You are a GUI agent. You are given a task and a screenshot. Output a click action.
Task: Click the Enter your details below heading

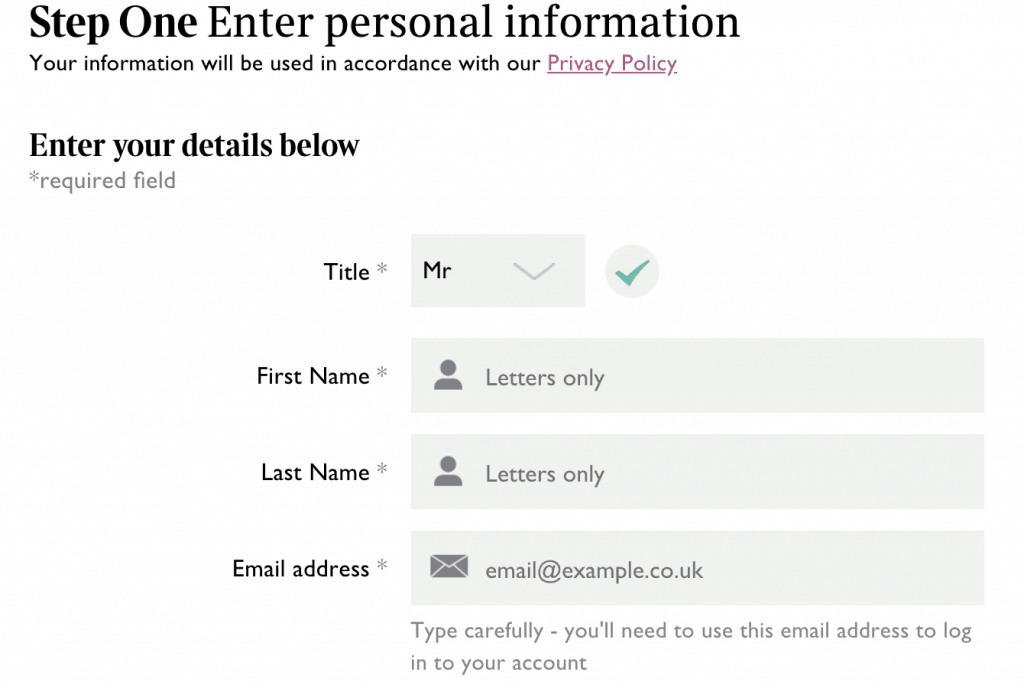coord(194,146)
